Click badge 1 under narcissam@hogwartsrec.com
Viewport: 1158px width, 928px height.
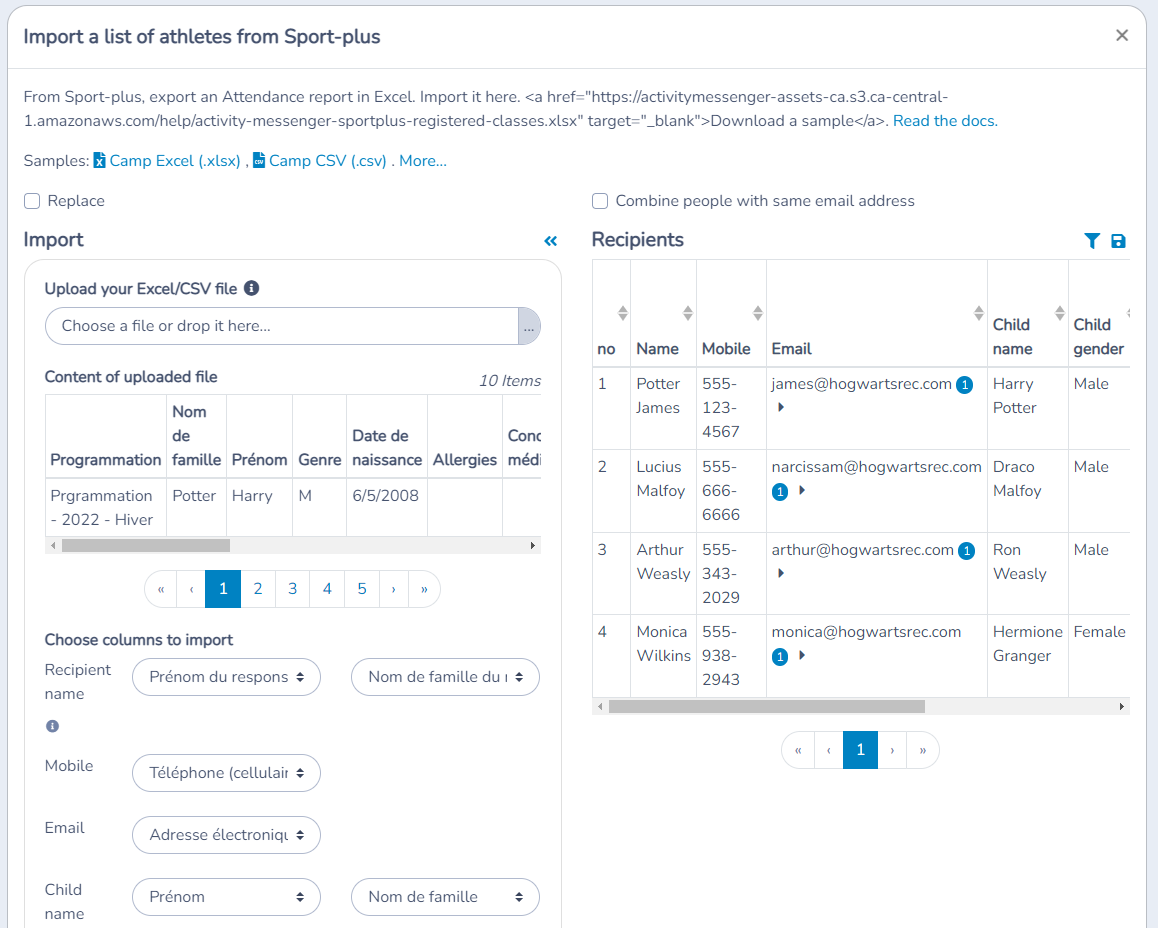(x=780, y=492)
